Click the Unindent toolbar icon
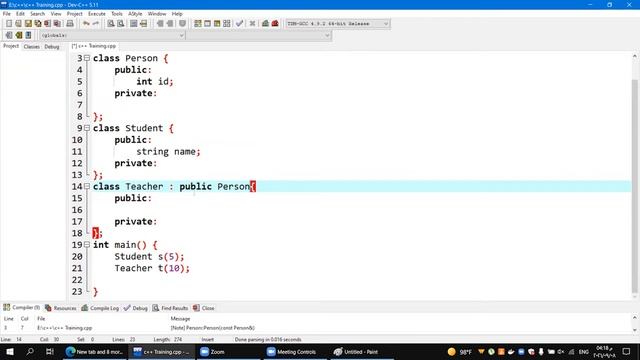 pyautogui.click(x=170, y=24)
